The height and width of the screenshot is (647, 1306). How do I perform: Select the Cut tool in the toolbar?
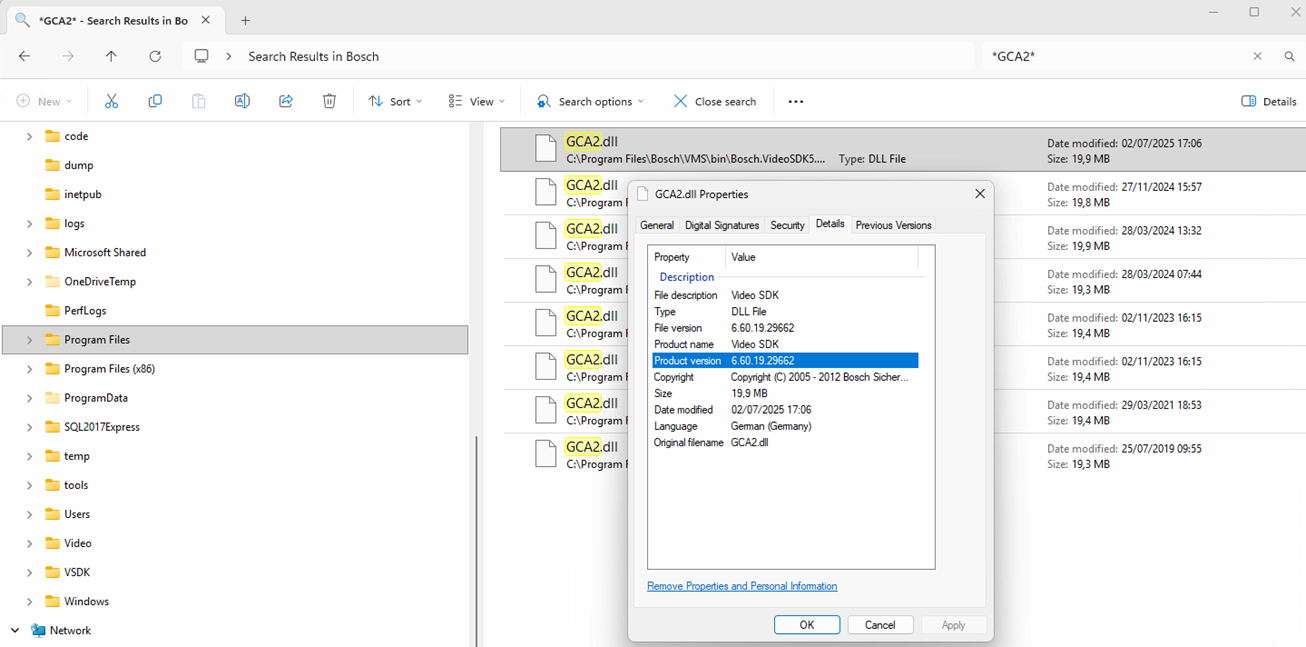pyautogui.click(x=111, y=100)
